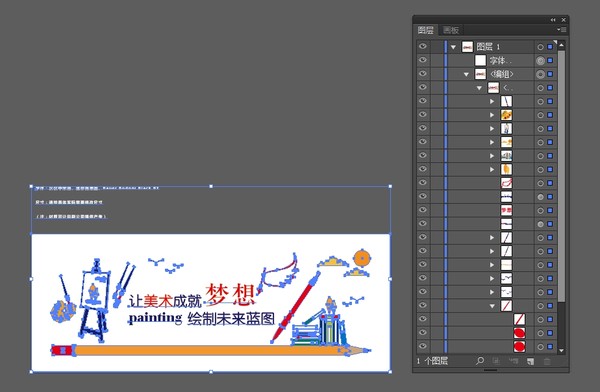Click selection square of easel thumbnail row
Image resolution: width=600 pixels, height=392 pixels.
pyautogui.click(x=550, y=129)
